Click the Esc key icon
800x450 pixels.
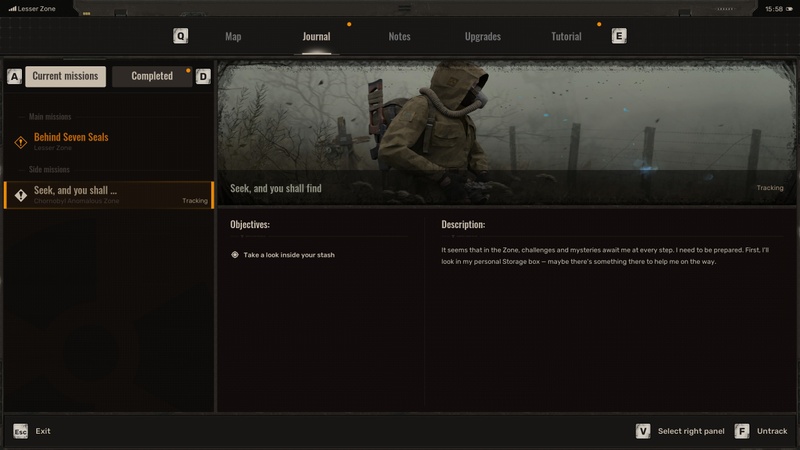20,431
